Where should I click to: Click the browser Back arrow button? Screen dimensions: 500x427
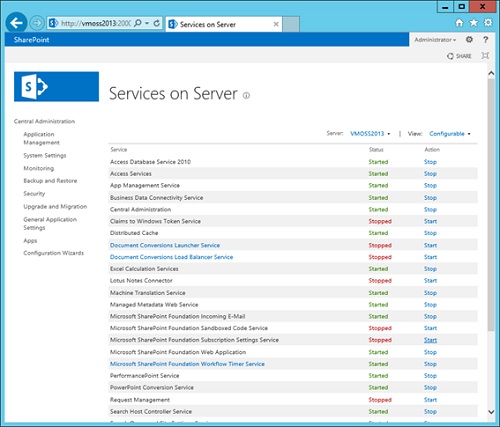[x=16, y=23]
